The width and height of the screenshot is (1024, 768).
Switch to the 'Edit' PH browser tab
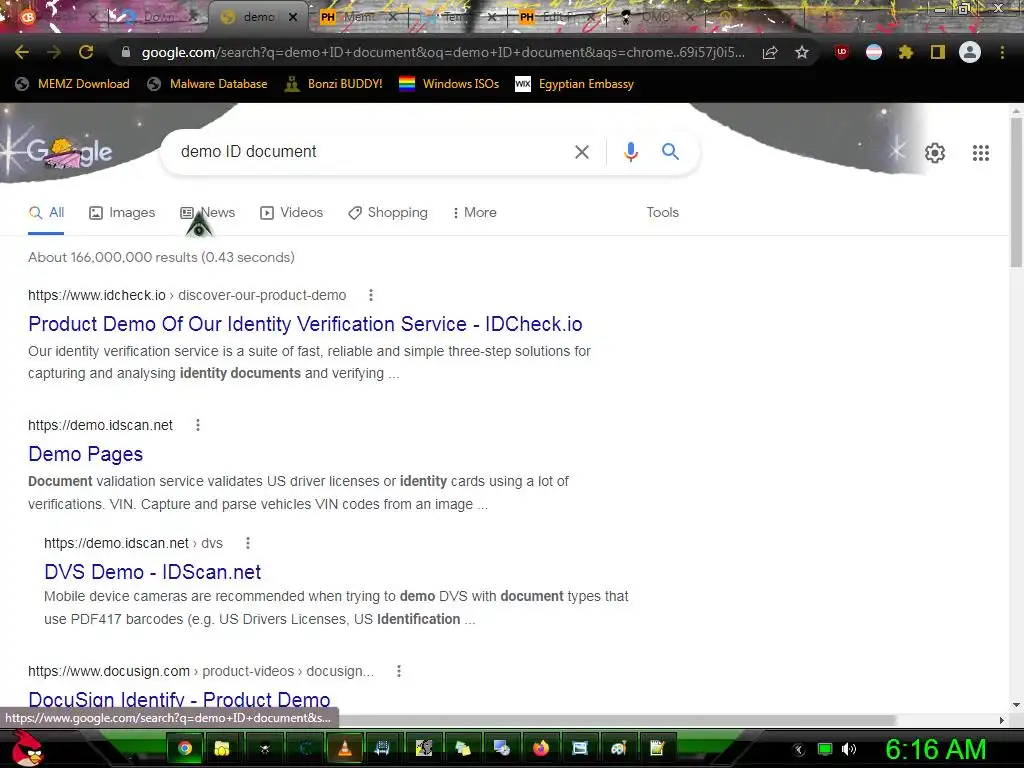point(556,17)
